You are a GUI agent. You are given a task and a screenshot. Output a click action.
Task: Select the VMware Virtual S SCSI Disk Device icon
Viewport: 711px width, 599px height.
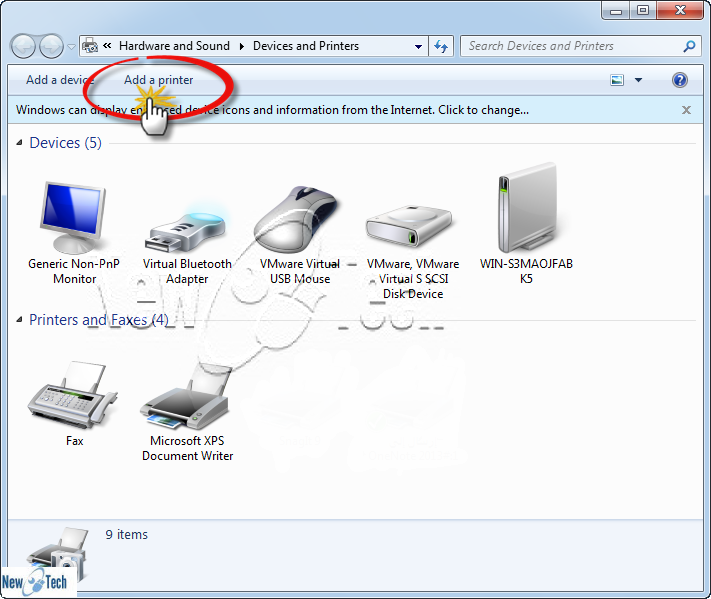pos(409,225)
